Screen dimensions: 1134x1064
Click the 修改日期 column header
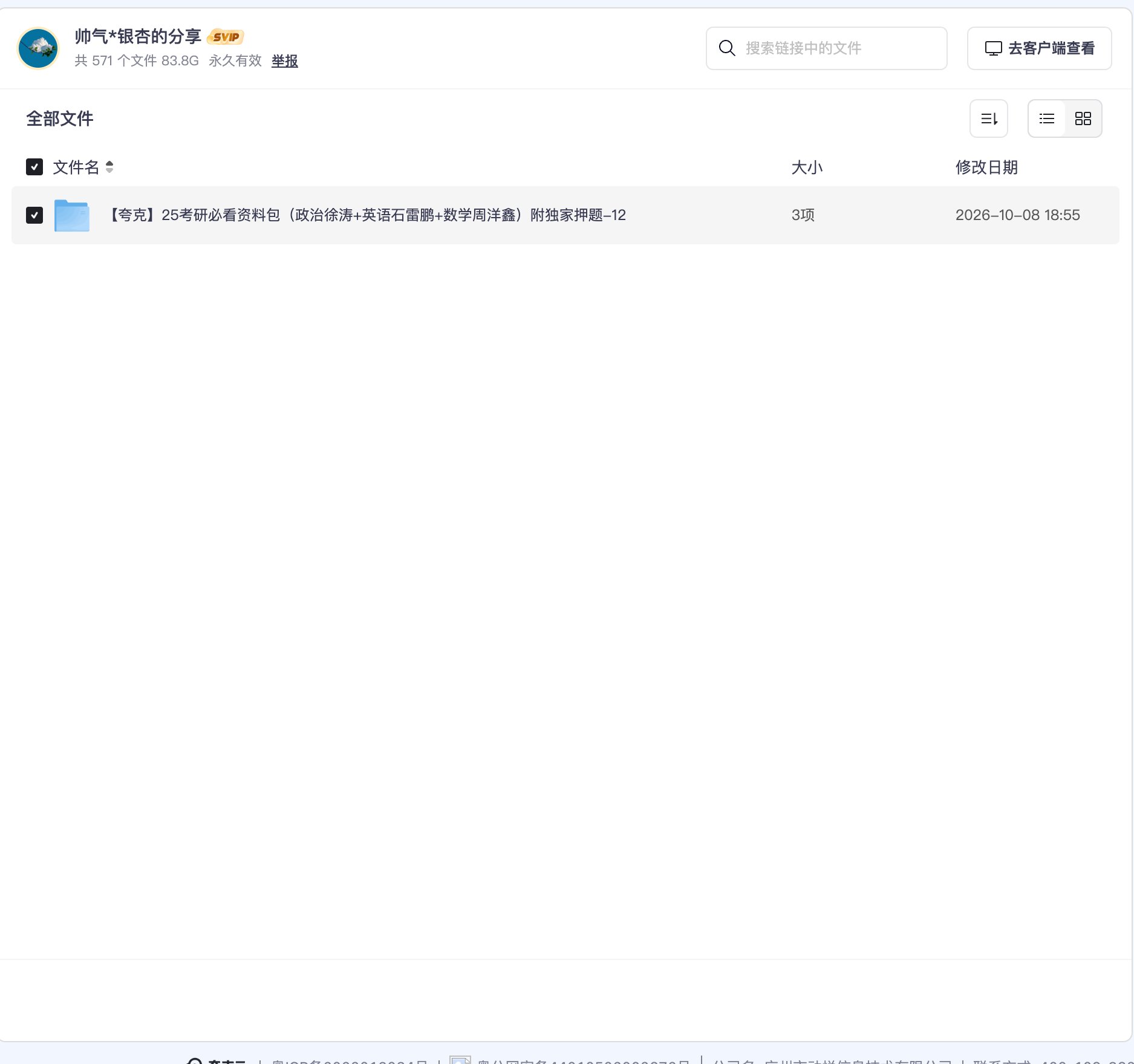[986, 167]
